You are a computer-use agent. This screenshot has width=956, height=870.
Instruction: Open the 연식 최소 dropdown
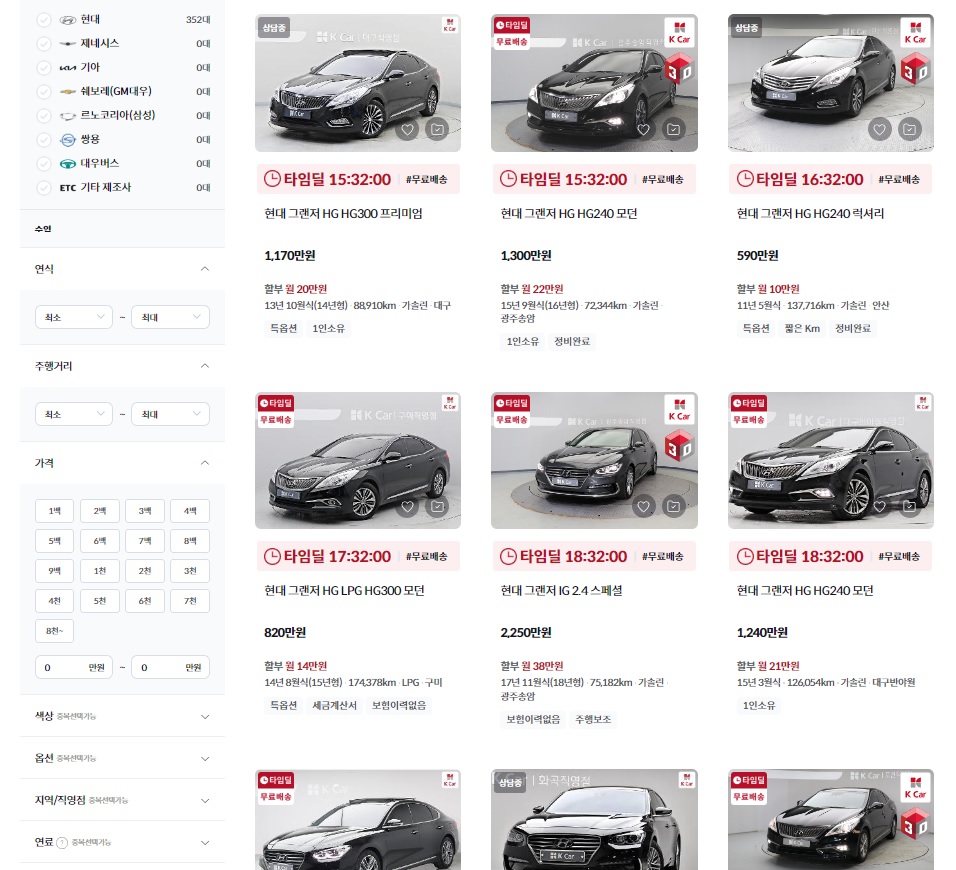click(x=74, y=317)
